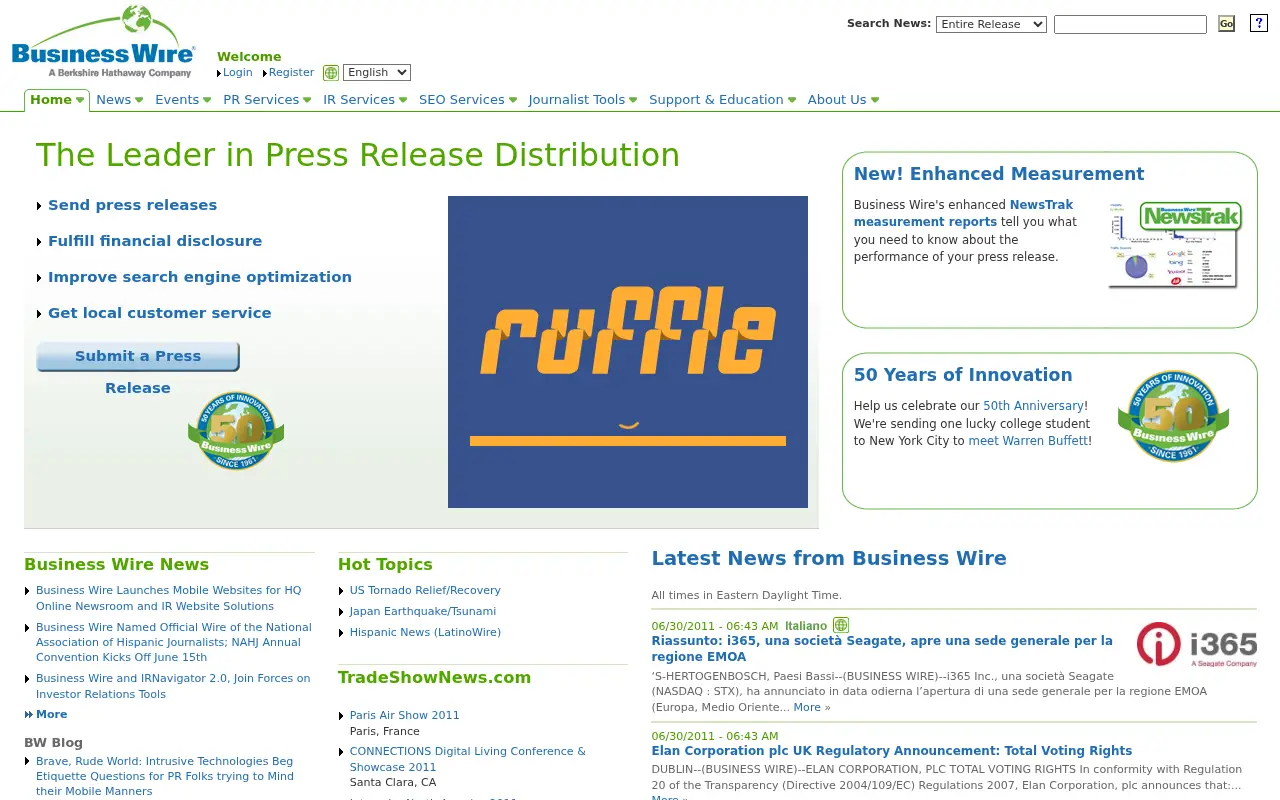Open the English language dropdown
Viewport: 1280px width, 800px height.
(x=377, y=72)
